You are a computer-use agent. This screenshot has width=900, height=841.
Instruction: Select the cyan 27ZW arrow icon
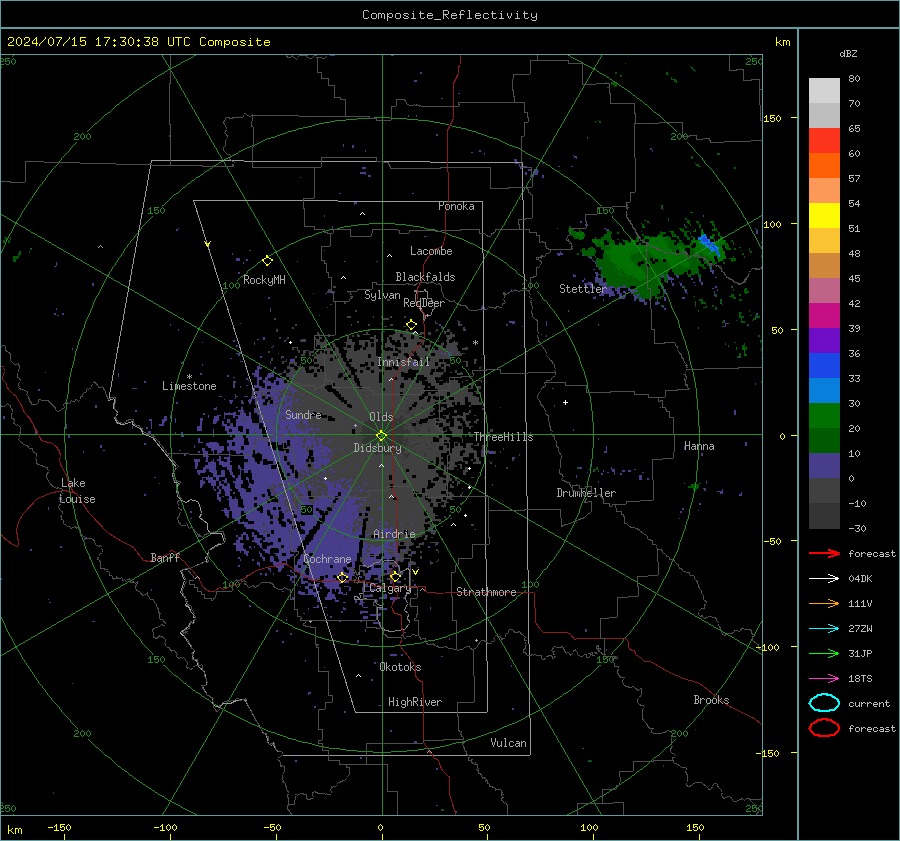(824, 629)
